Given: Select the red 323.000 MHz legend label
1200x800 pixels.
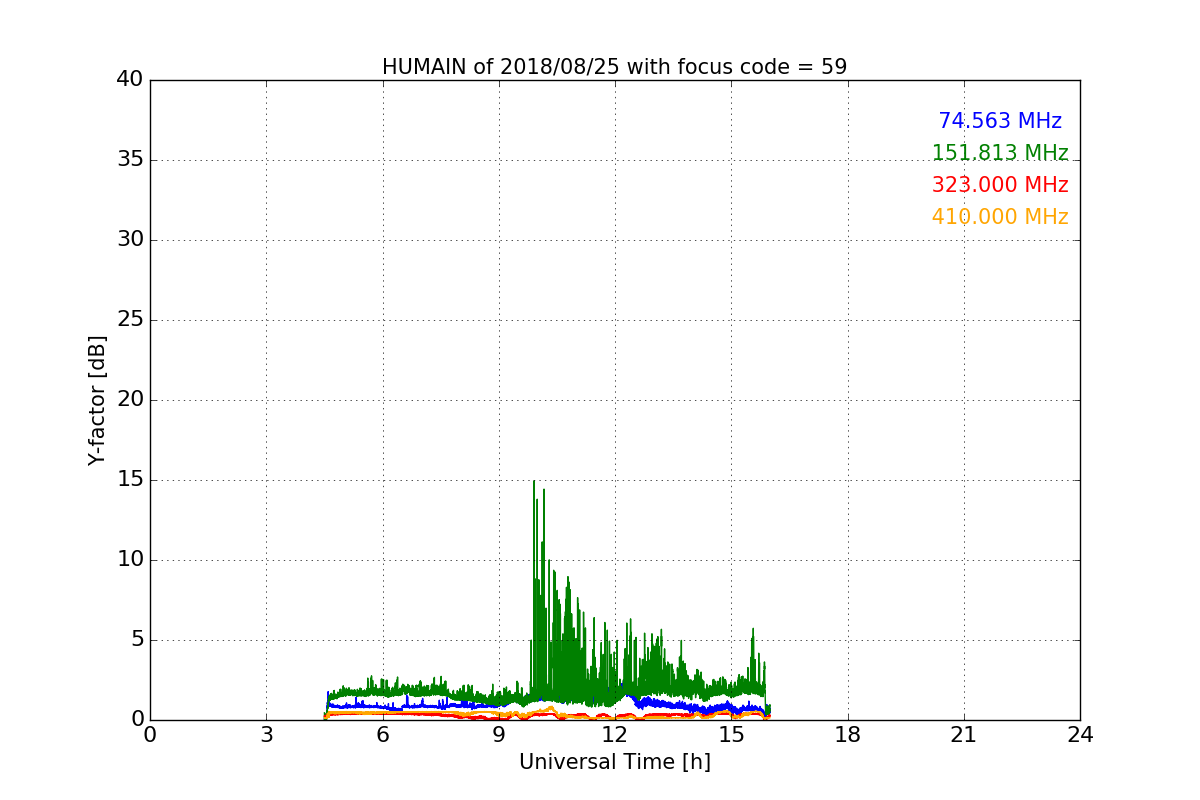Looking at the screenshot, I should (x=1000, y=185).
